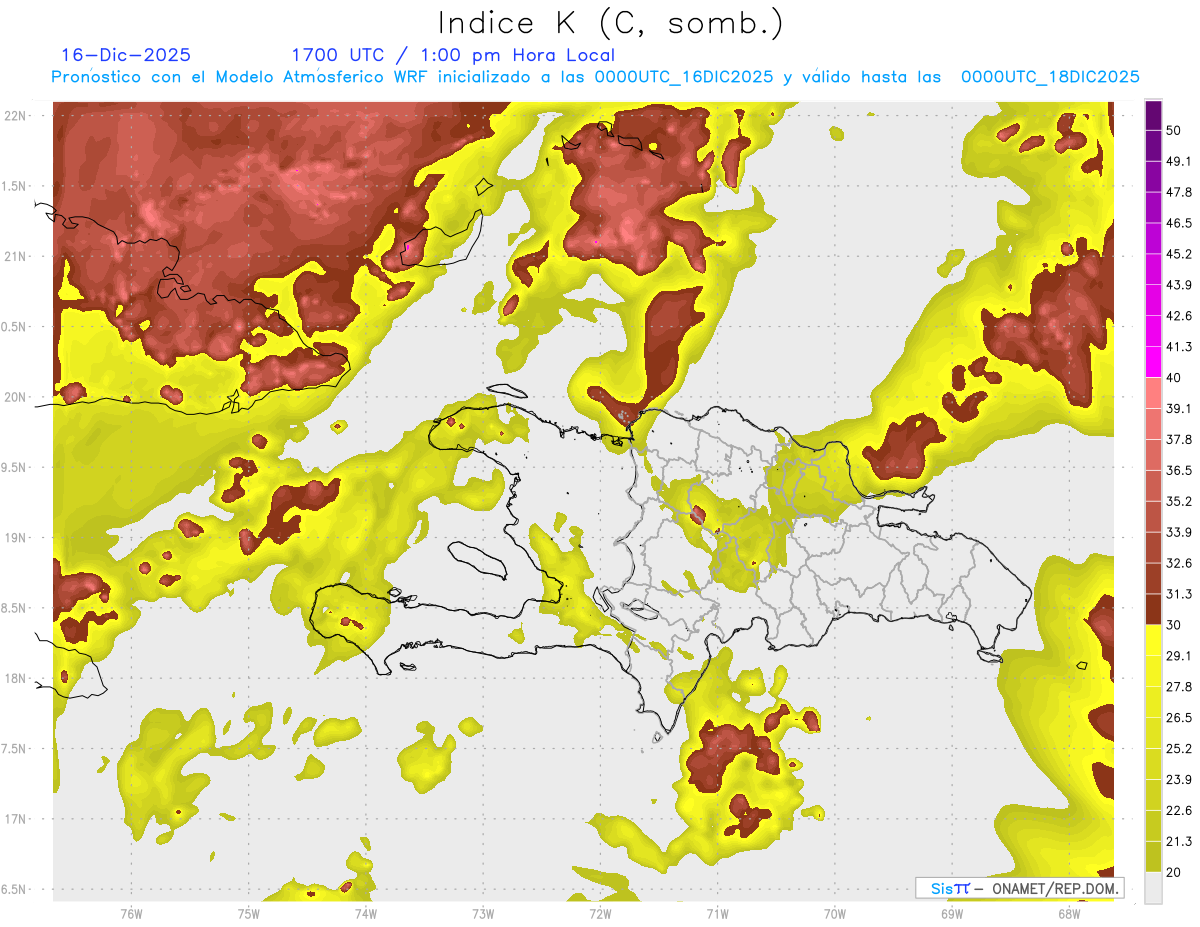1200x927 pixels.
Task: Click the '19N' latitude label
Action: pos(16,538)
